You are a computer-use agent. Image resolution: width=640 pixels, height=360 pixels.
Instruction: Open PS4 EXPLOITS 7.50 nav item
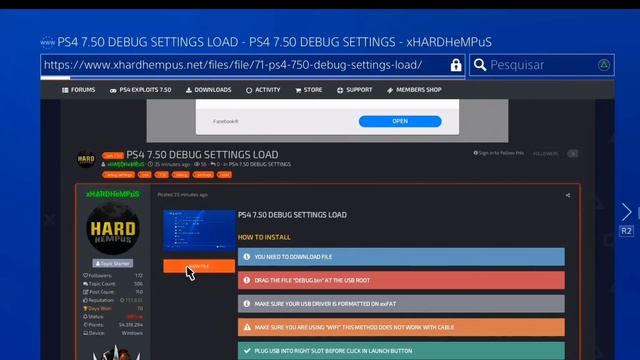pyautogui.click(x=140, y=90)
